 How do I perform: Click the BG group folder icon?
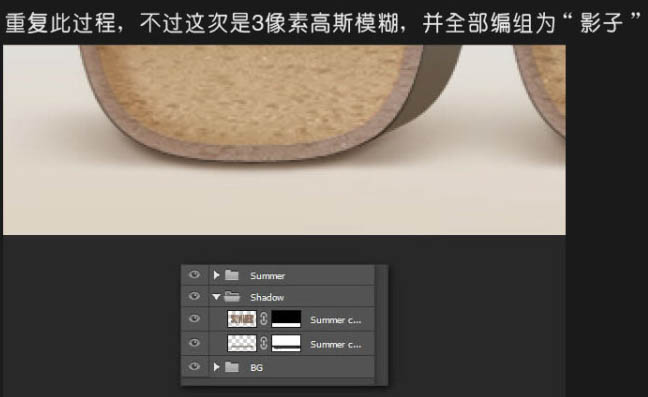(232, 367)
